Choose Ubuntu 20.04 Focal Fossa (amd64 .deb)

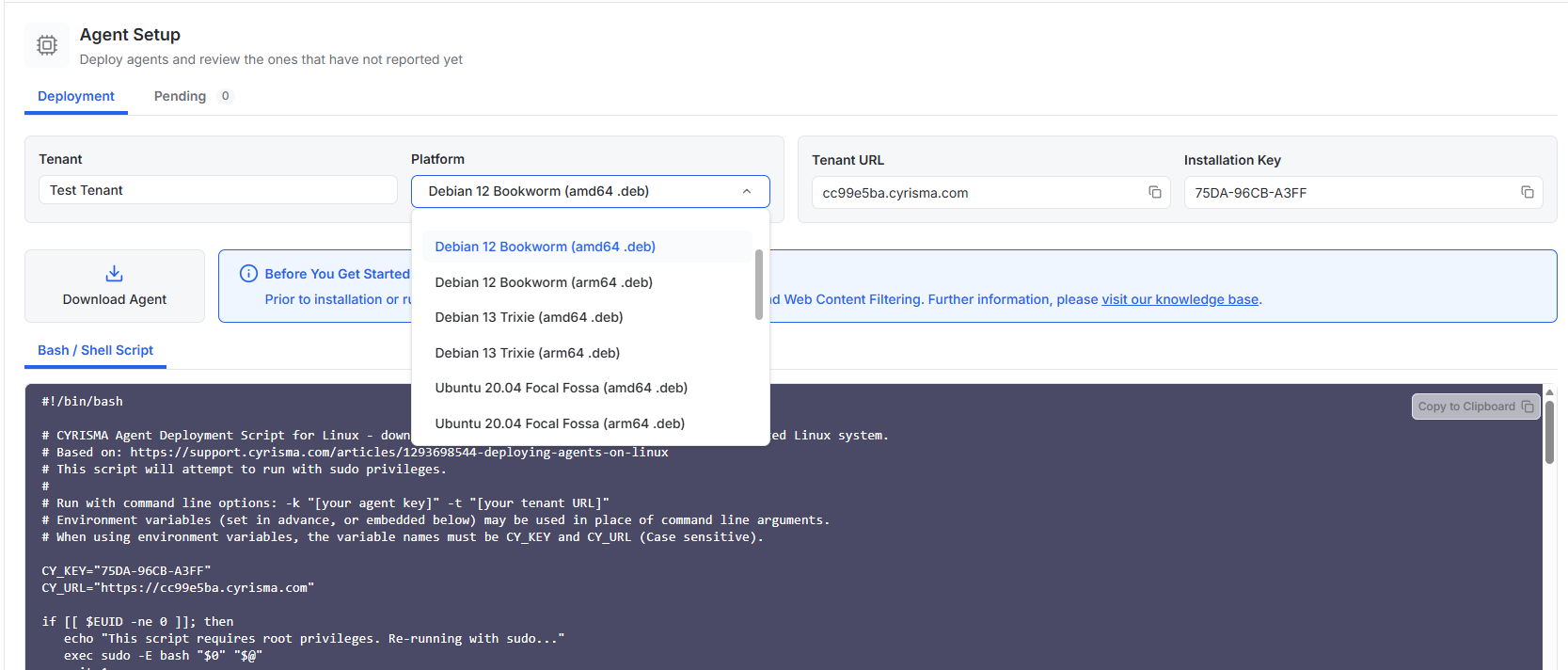click(587, 388)
